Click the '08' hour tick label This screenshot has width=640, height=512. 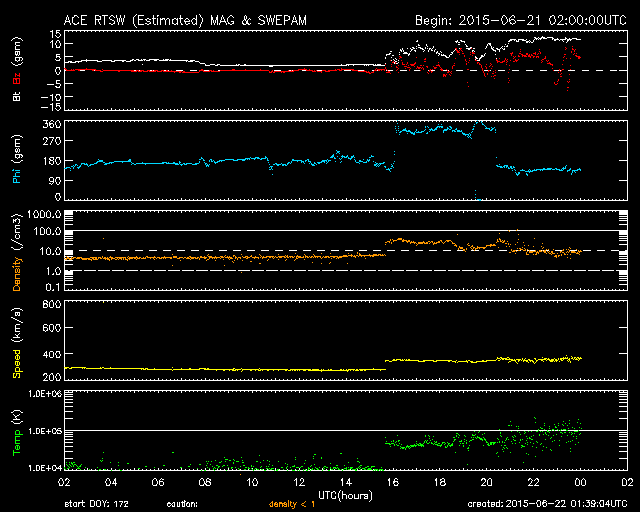pos(205,482)
